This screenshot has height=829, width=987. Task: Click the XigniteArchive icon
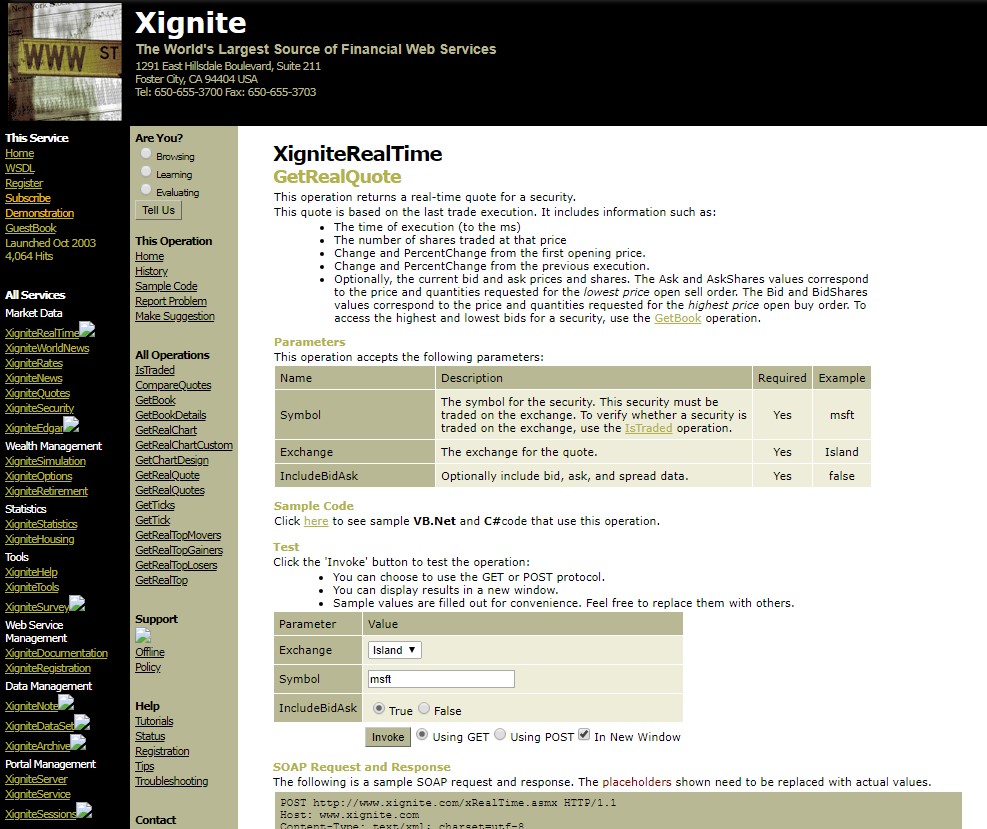tap(76, 743)
